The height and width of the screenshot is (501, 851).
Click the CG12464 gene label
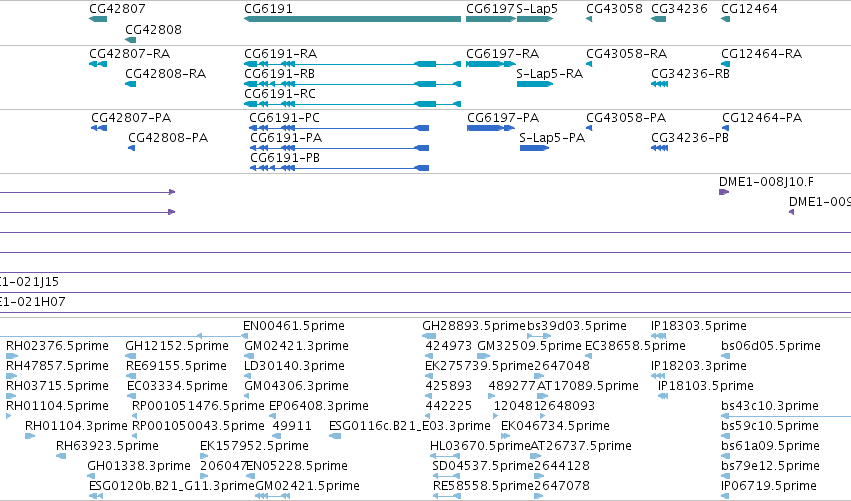[749, 9]
